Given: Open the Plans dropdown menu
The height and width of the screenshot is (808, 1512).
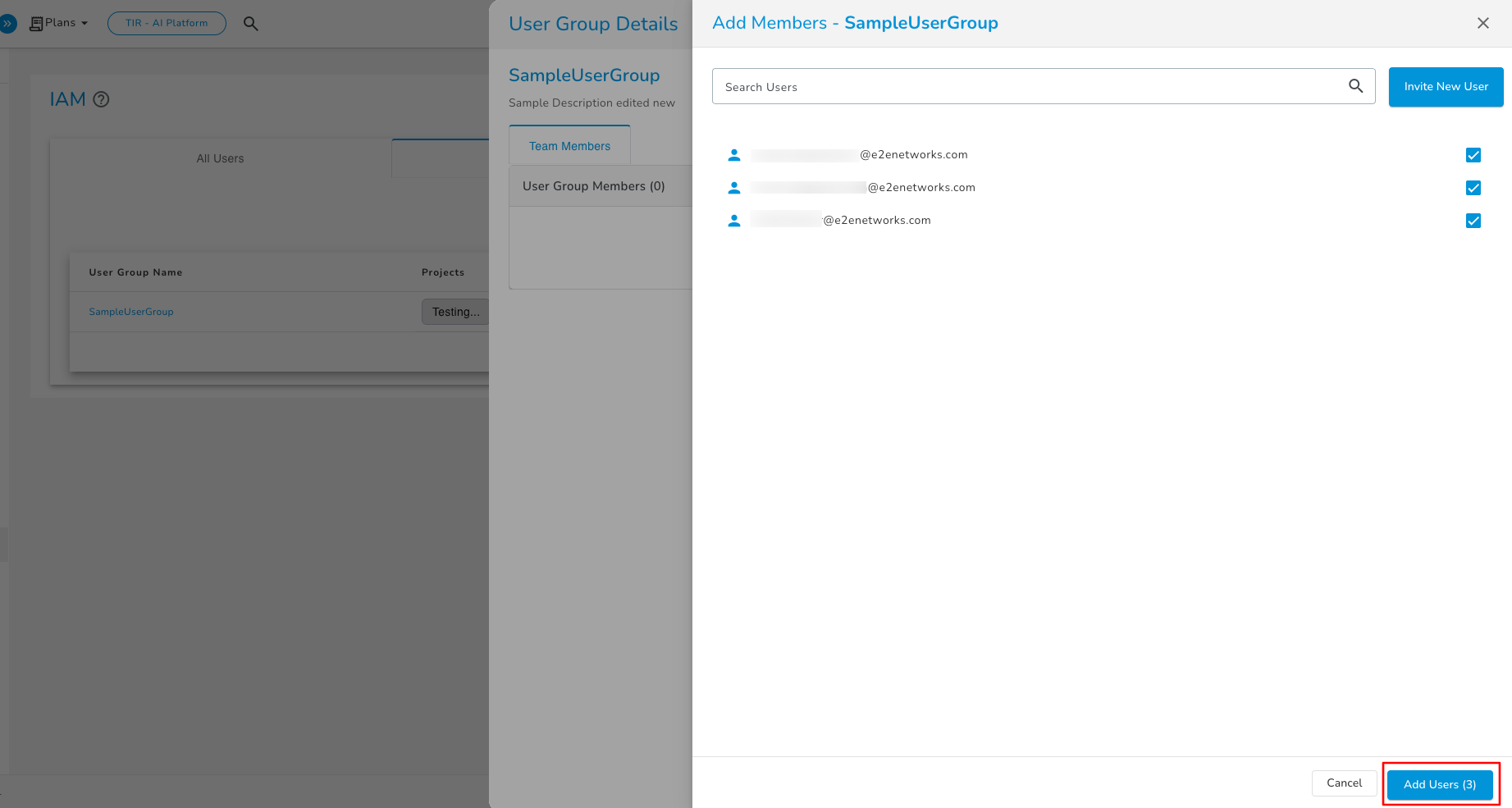Looking at the screenshot, I should coord(60,23).
